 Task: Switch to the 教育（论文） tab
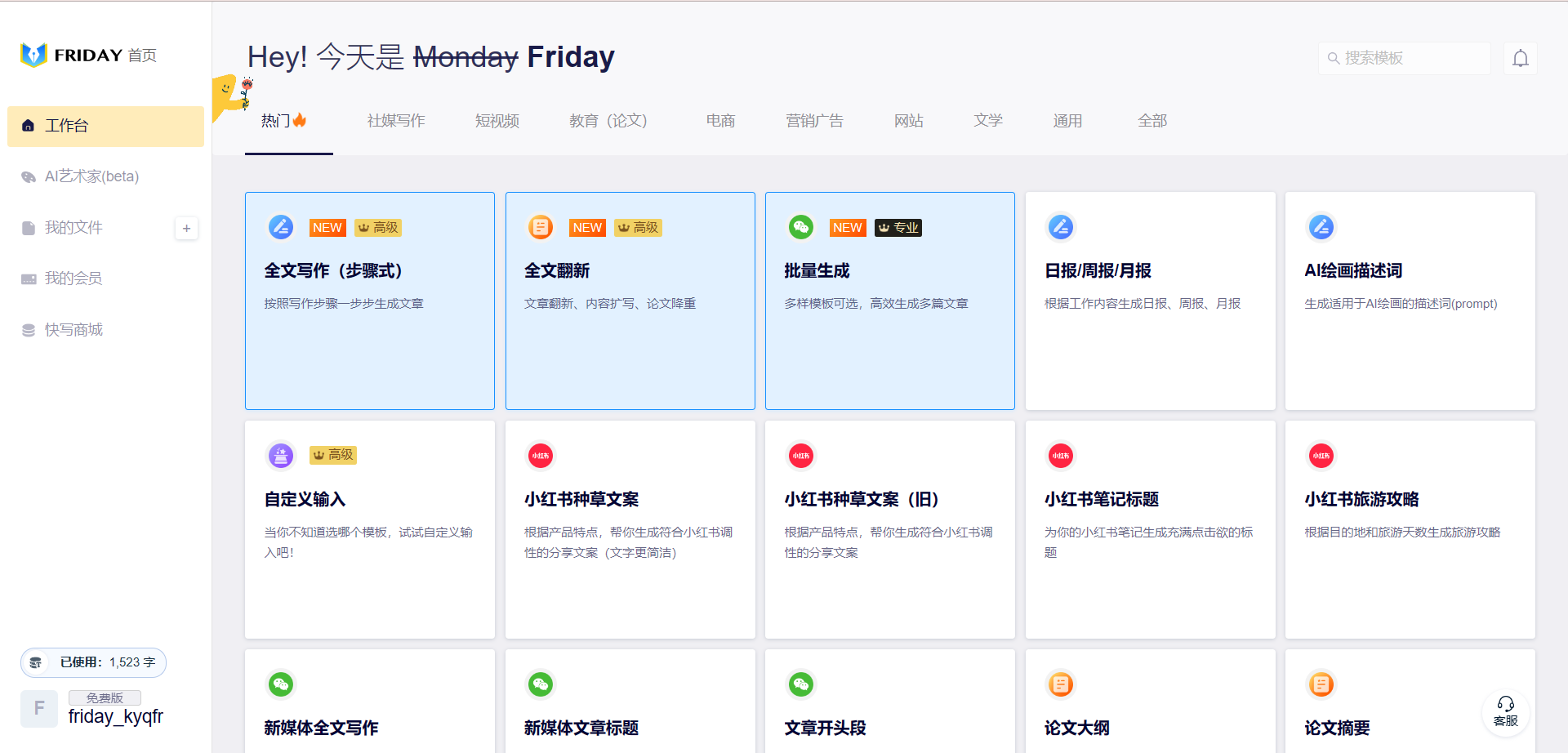pos(608,121)
